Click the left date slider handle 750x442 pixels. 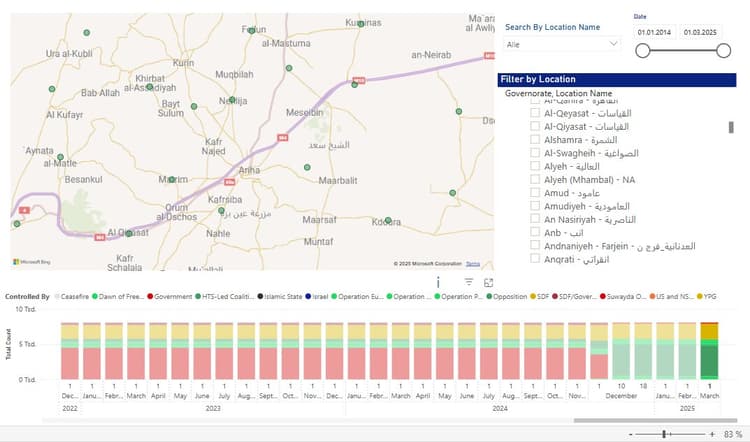click(642, 52)
